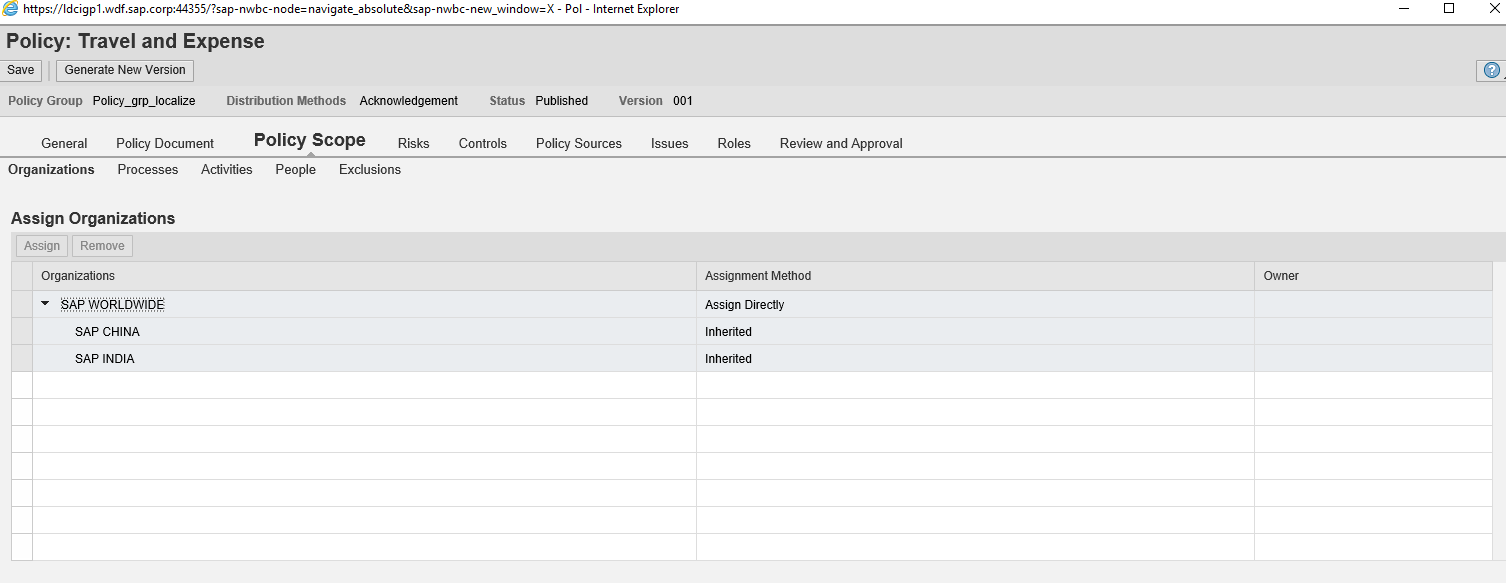
Task: Click the Internet Explorer page icon
Action: [x=10, y=9]
